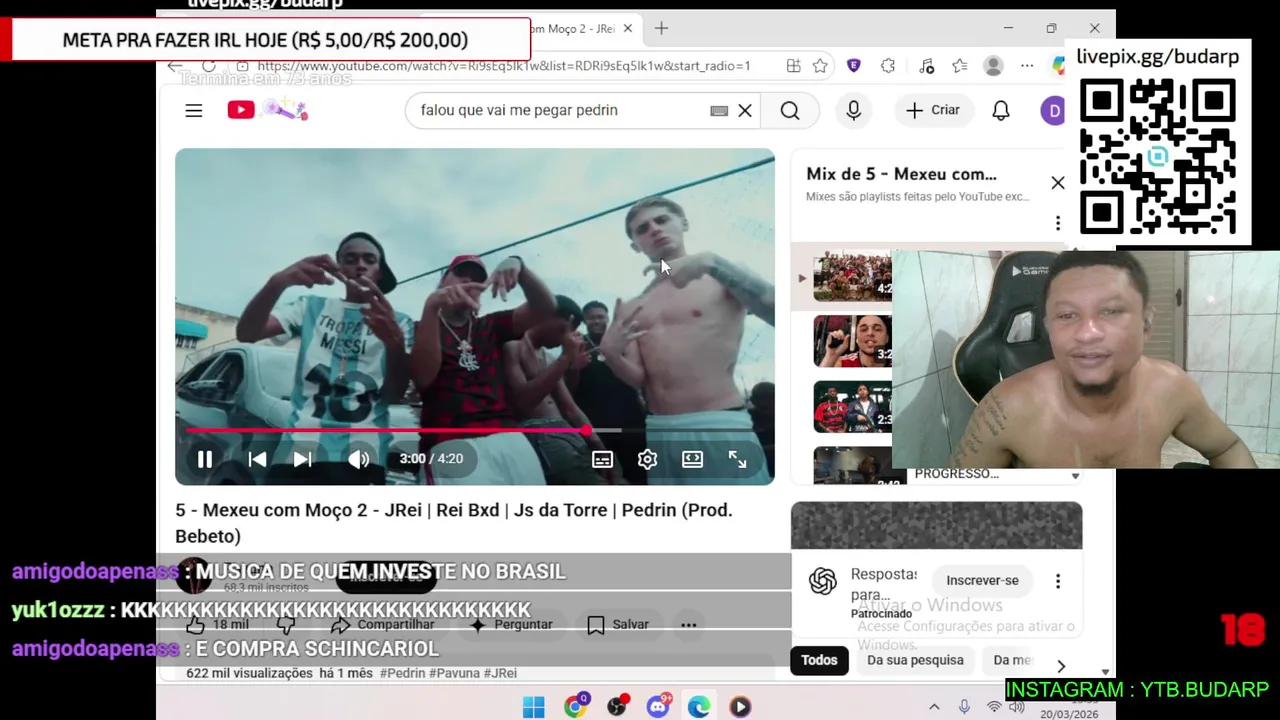Open the mix playlist's three-dot options
This screenshot has width=1280, height=720.
coord(1058,223)
